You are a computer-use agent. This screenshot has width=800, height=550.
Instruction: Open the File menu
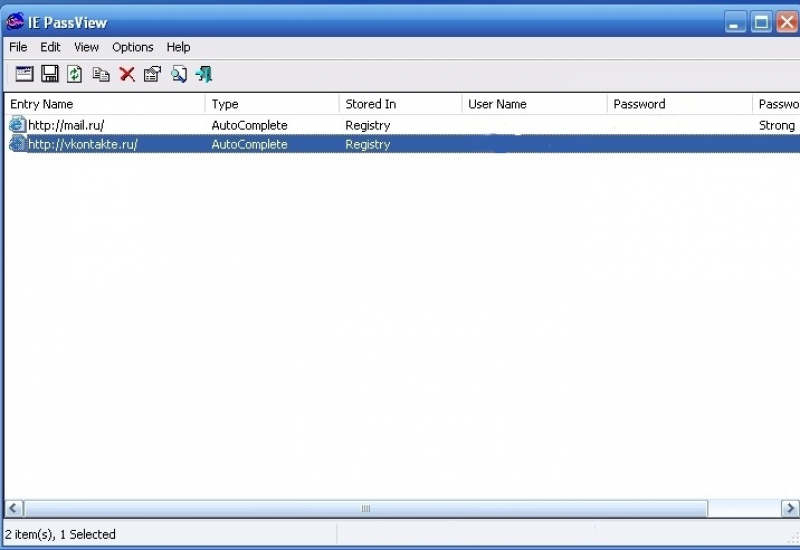(18, 47)
